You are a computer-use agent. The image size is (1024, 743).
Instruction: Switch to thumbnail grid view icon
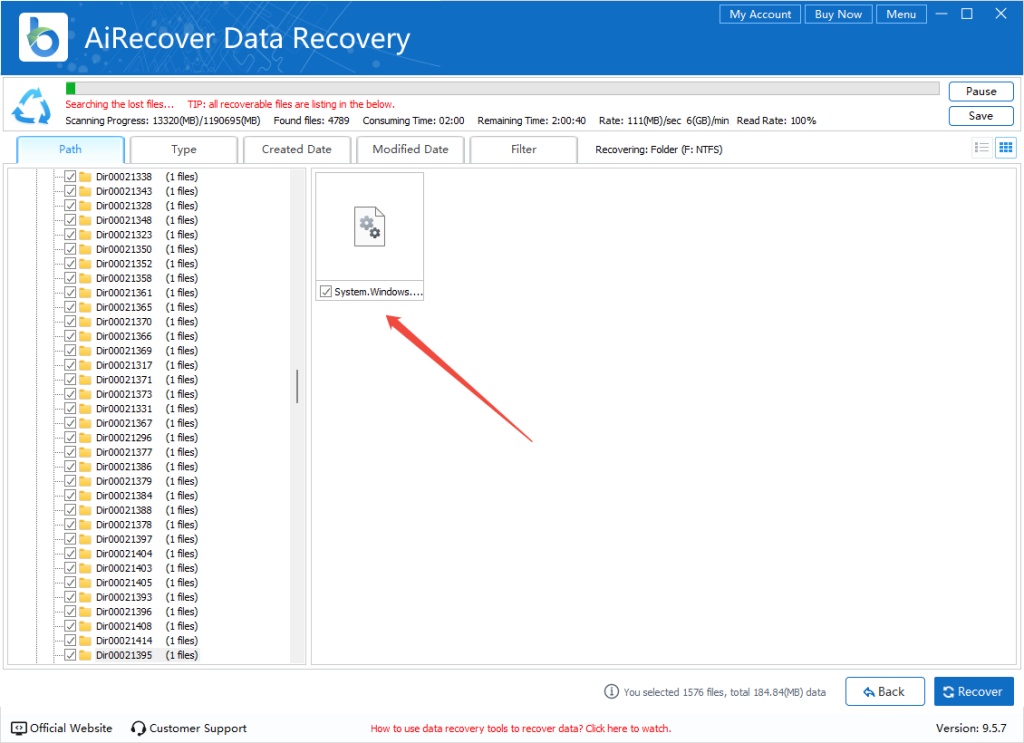[1006, 148]
